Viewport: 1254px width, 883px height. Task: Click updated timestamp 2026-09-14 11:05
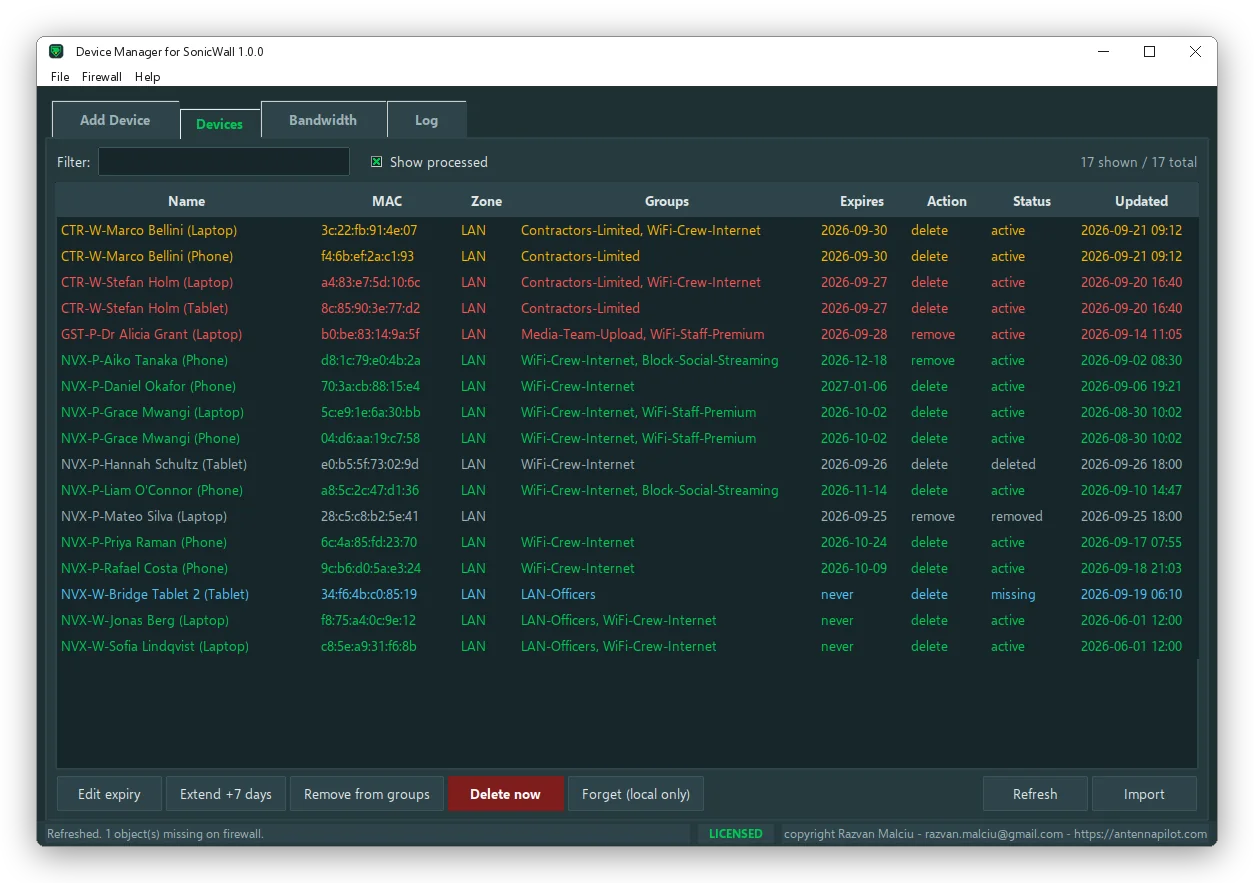1131,334
